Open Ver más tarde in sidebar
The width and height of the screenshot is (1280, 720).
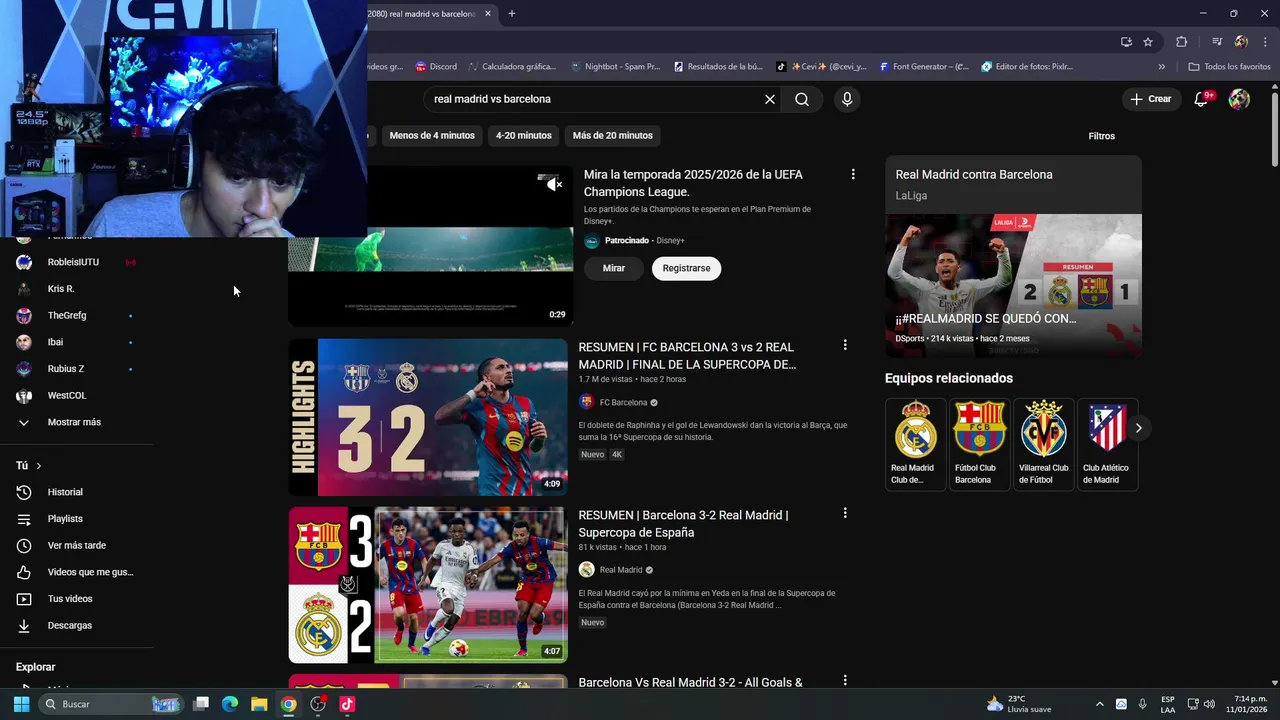pos(77,545)
